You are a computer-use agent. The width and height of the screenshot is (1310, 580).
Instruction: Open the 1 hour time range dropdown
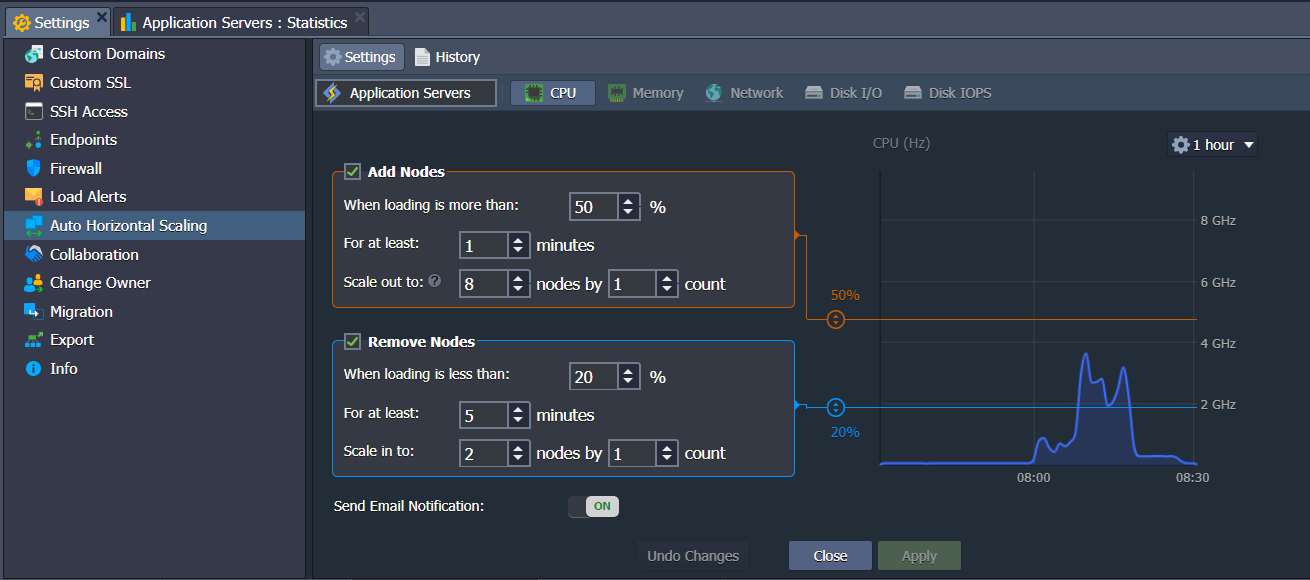click(x=1212, y=145)
